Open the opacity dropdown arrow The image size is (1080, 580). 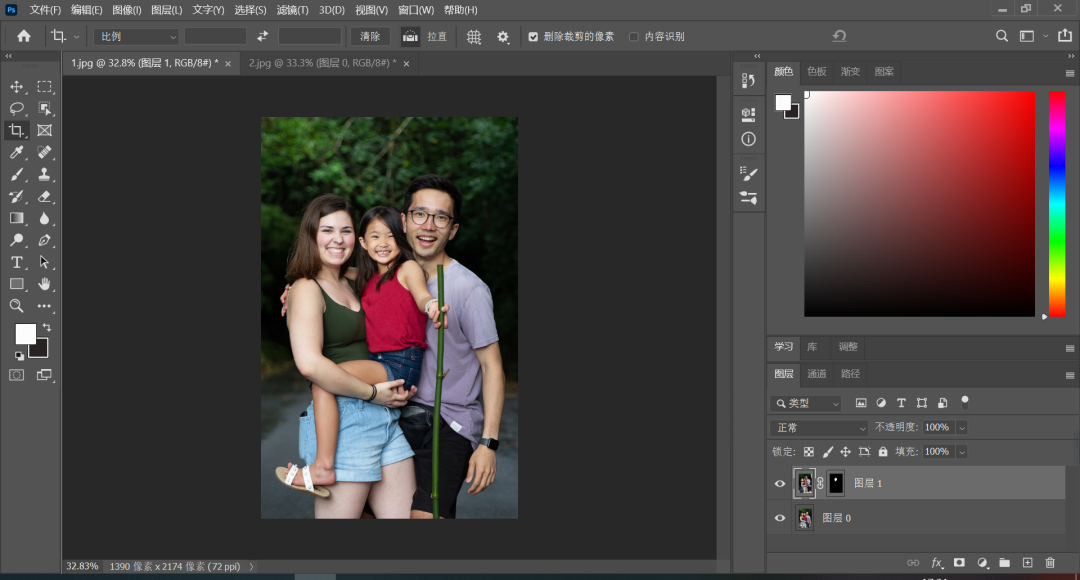pos(962,428)
